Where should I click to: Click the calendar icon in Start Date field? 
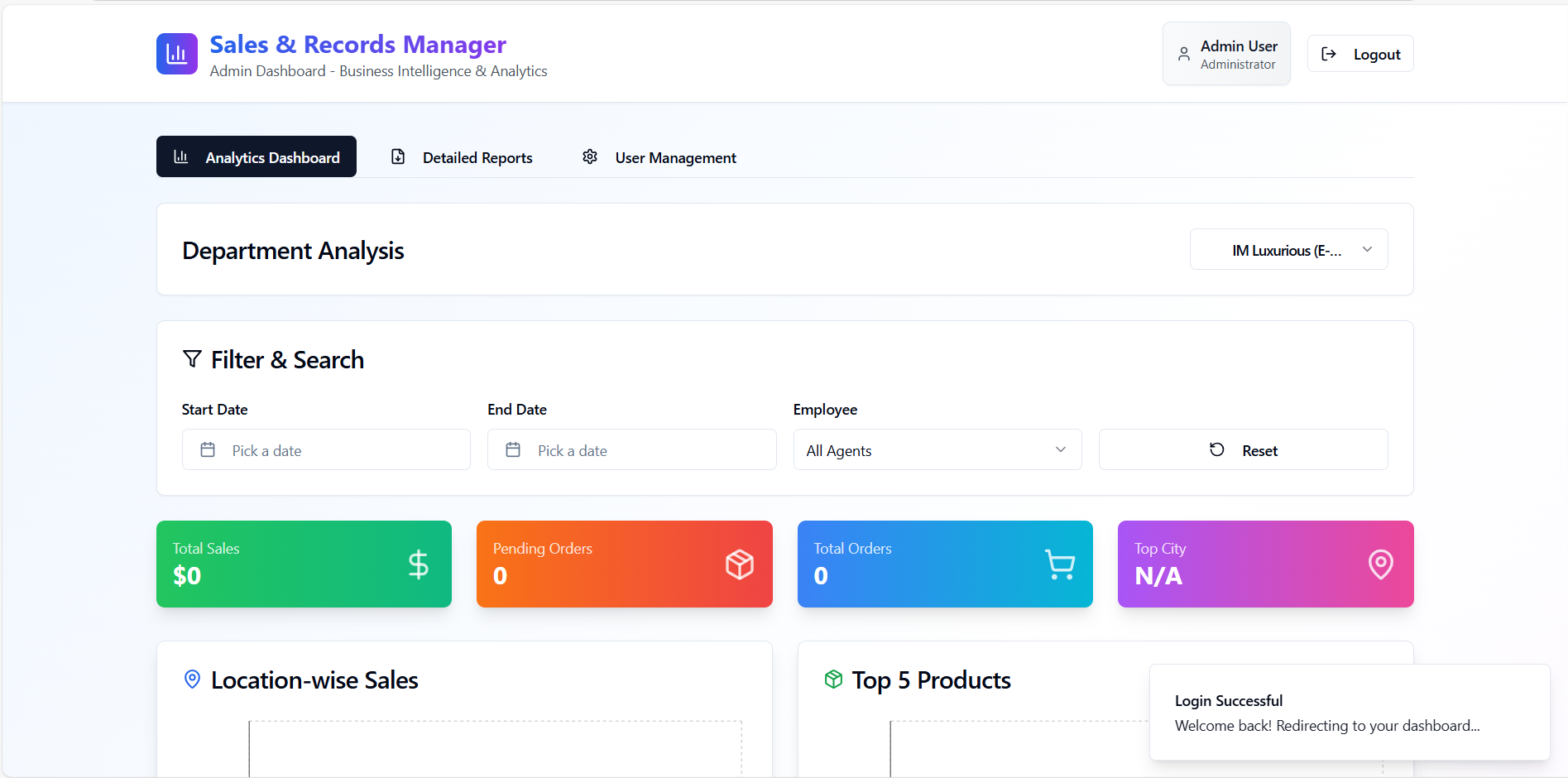[208, 449]
